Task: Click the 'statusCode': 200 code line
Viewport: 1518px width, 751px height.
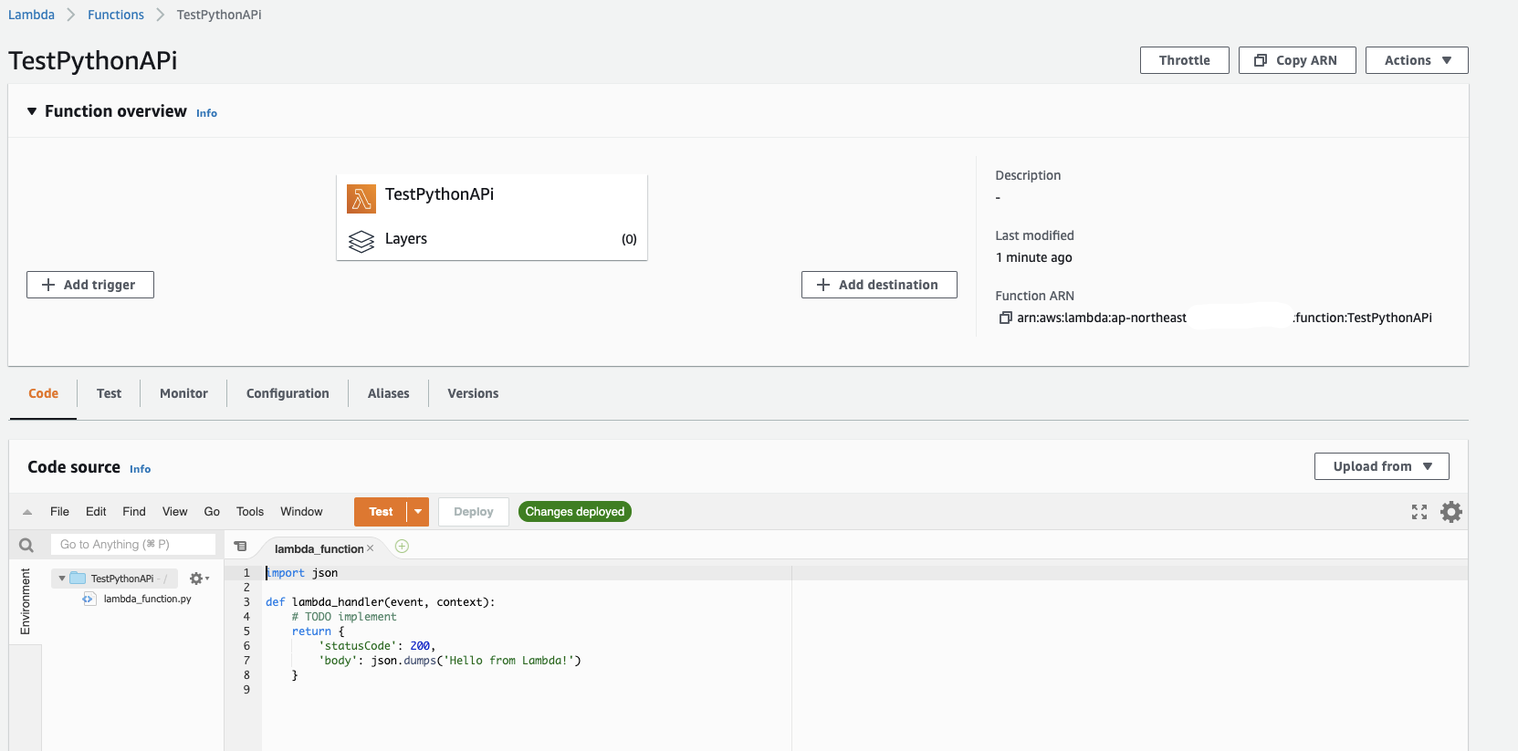Action: coord(377,646)
